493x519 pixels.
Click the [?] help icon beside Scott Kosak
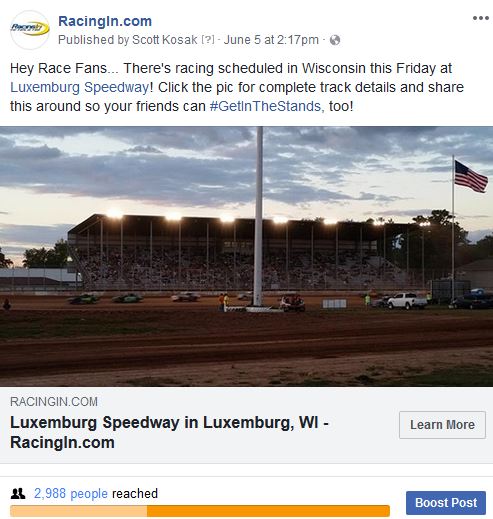(x=208, y=40)
